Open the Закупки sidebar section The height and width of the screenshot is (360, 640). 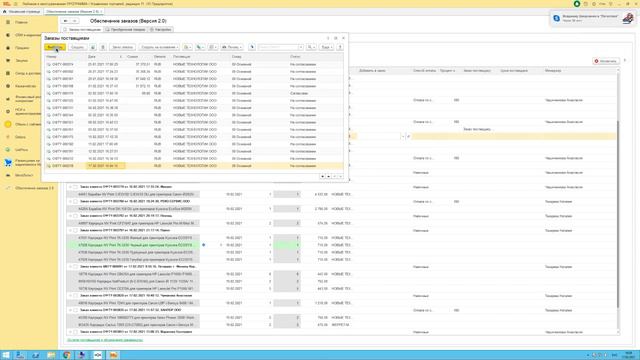[x=22, y=60]
